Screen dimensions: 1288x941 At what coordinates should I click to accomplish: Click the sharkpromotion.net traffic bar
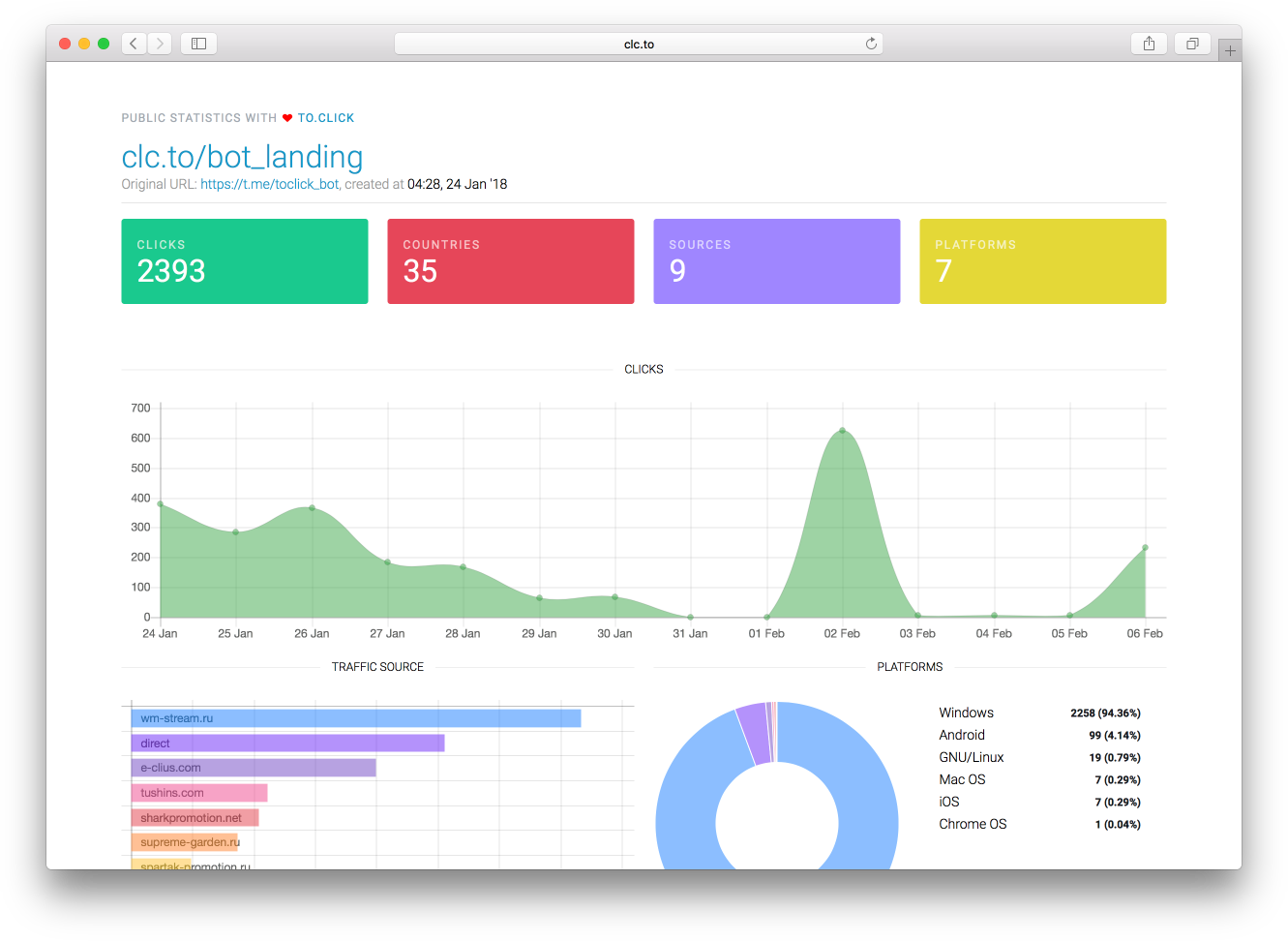(x=195, y=818)
